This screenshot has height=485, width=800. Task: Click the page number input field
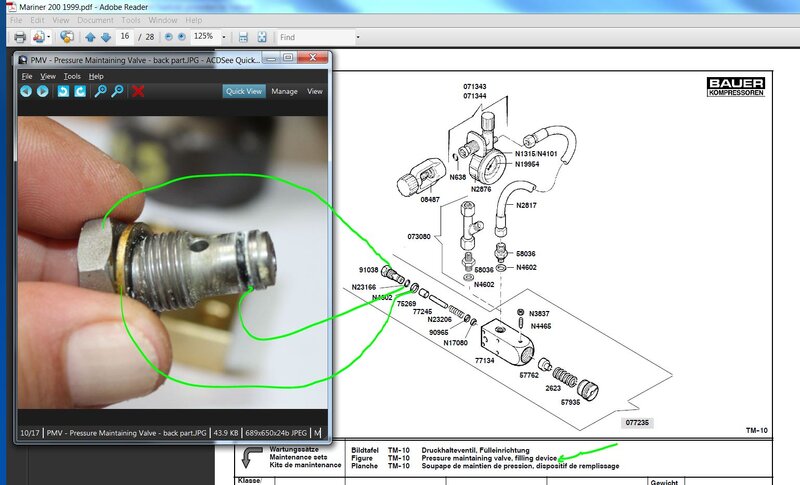(x=125, y=37)
